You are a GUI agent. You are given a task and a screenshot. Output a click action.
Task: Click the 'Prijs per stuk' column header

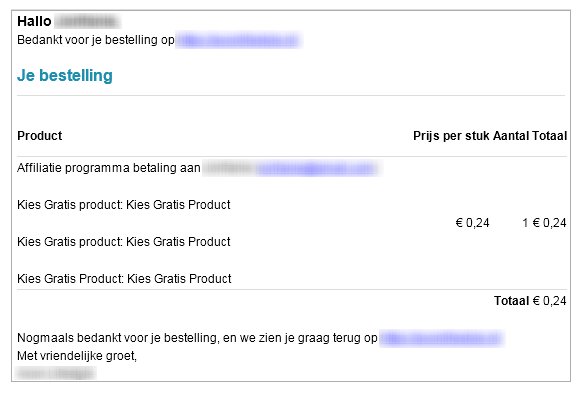451,136
